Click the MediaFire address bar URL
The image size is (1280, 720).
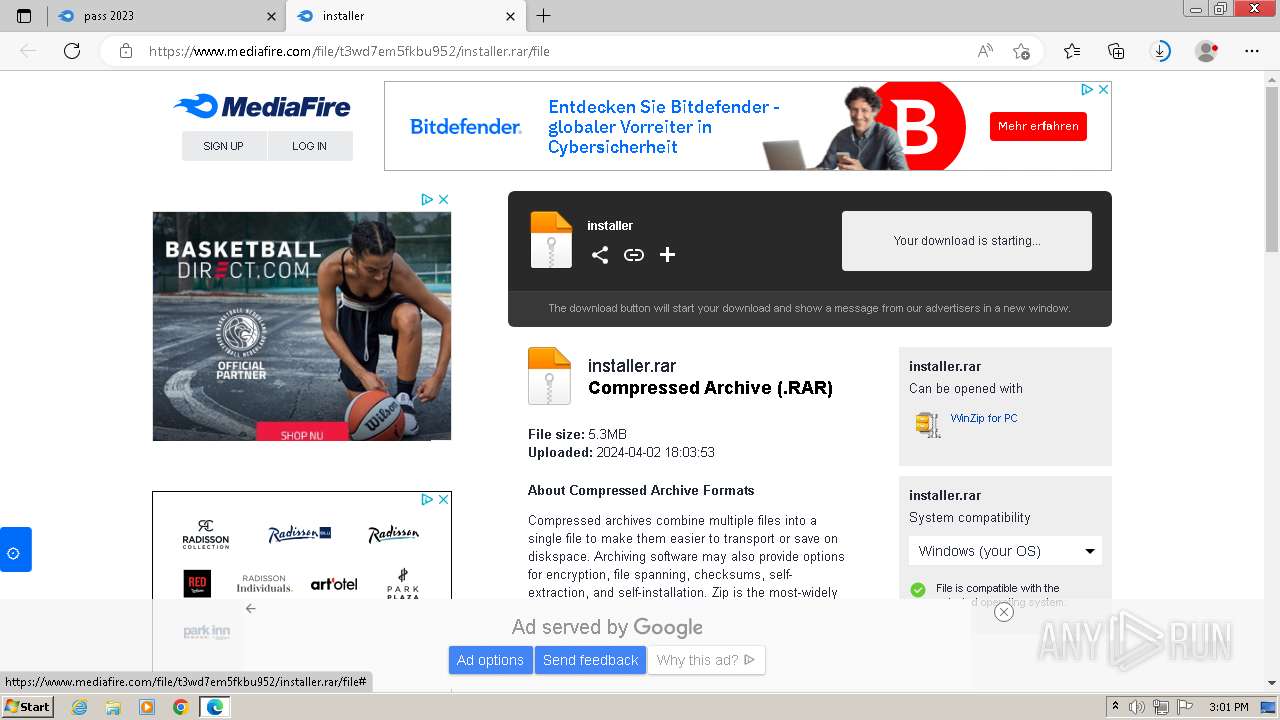[x=349, y=51]
